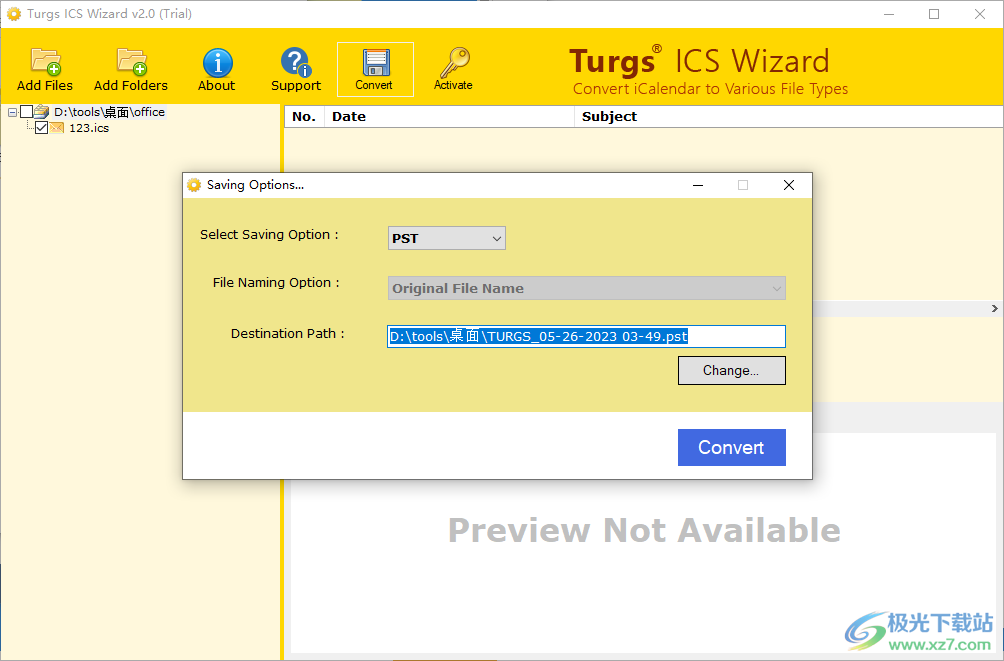The image size is (1004, 661).
Task: Click the No. column header
Action: pos(304,117)
